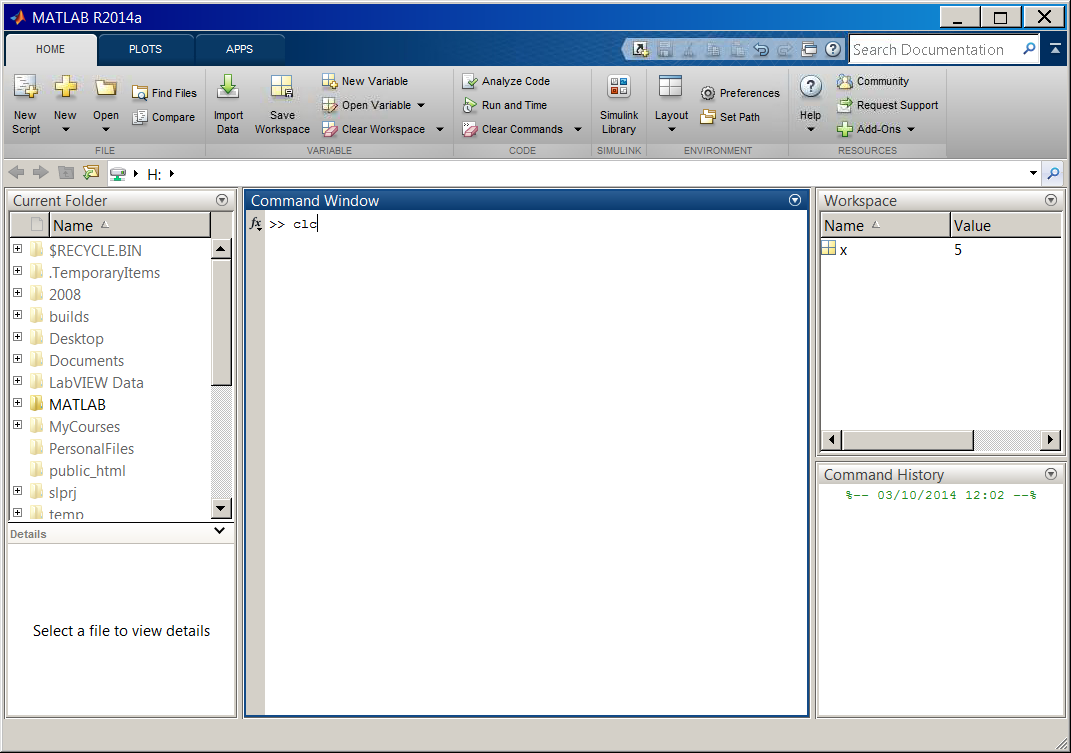The image size is (1071, 753).
Task: Sort Workspace by Value column
Action: tap(1005, 225)
